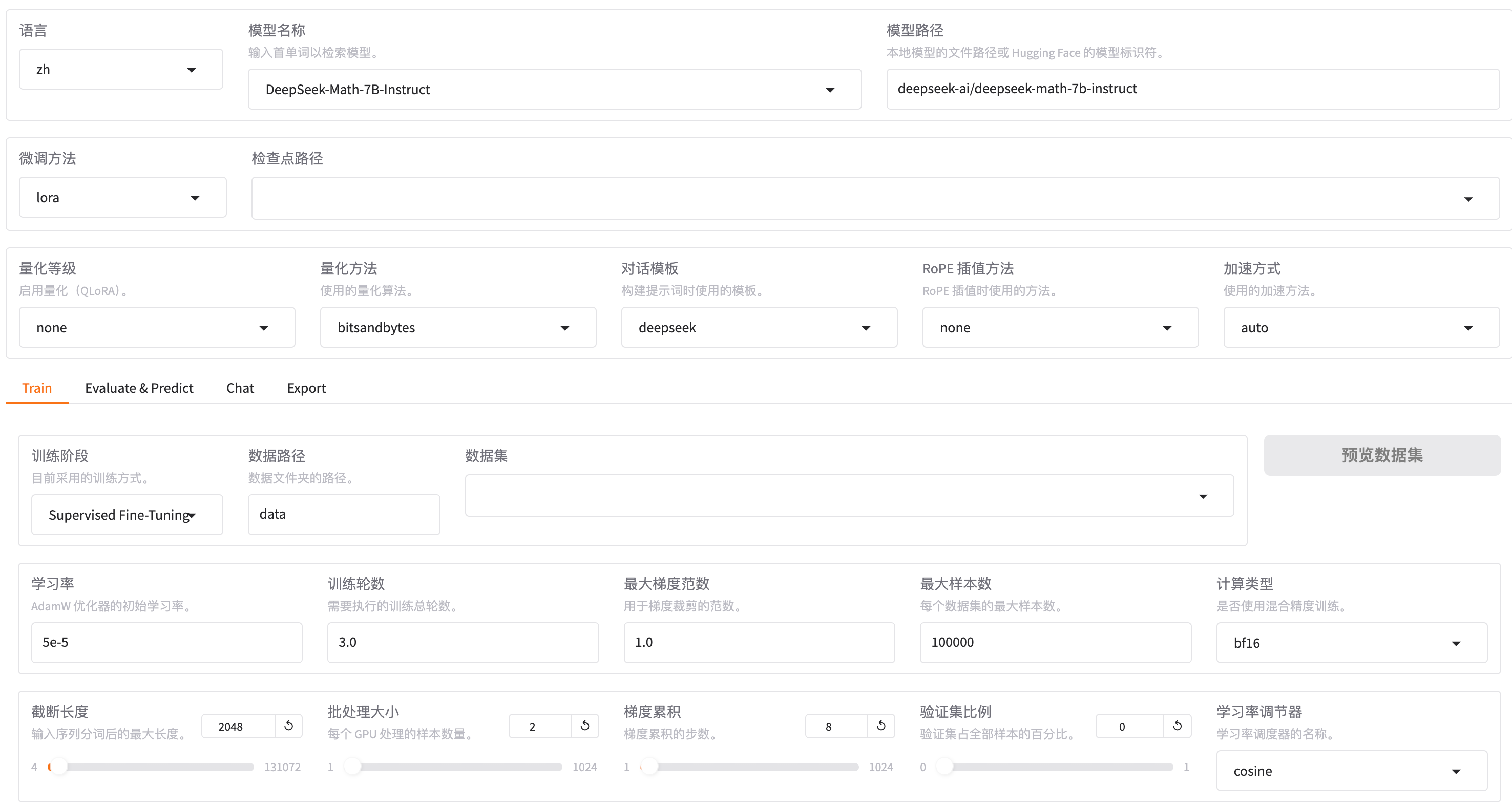Click the 验证集比例 slider handle
Screen dimensions: 1512x807
click(944, 767)
